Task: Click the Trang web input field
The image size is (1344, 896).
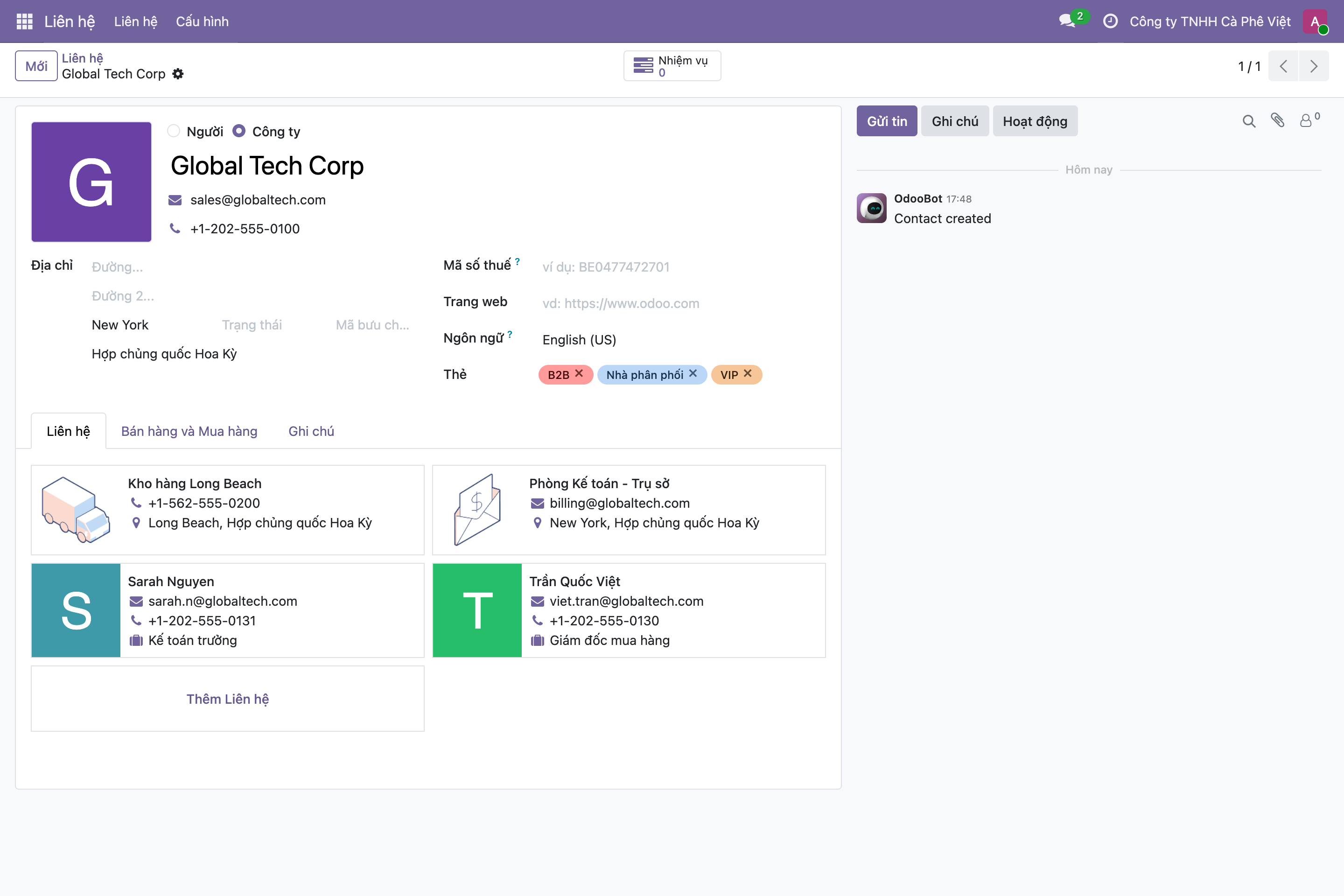Action: (682, 303)
